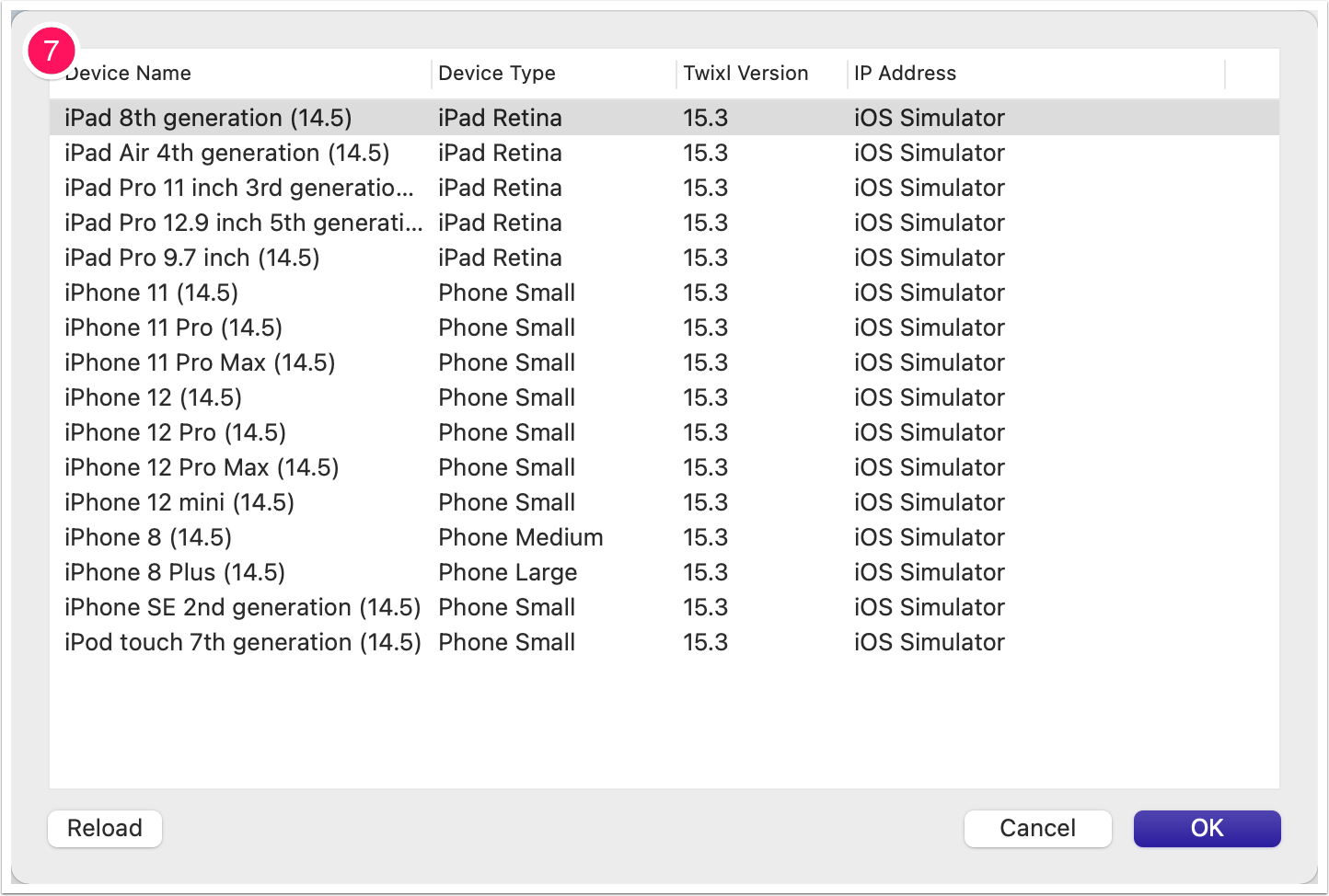The image size is (1329, 896).
Task: Select iPod touch 7th generation (14.5)
Action: [x=664, y=642]
